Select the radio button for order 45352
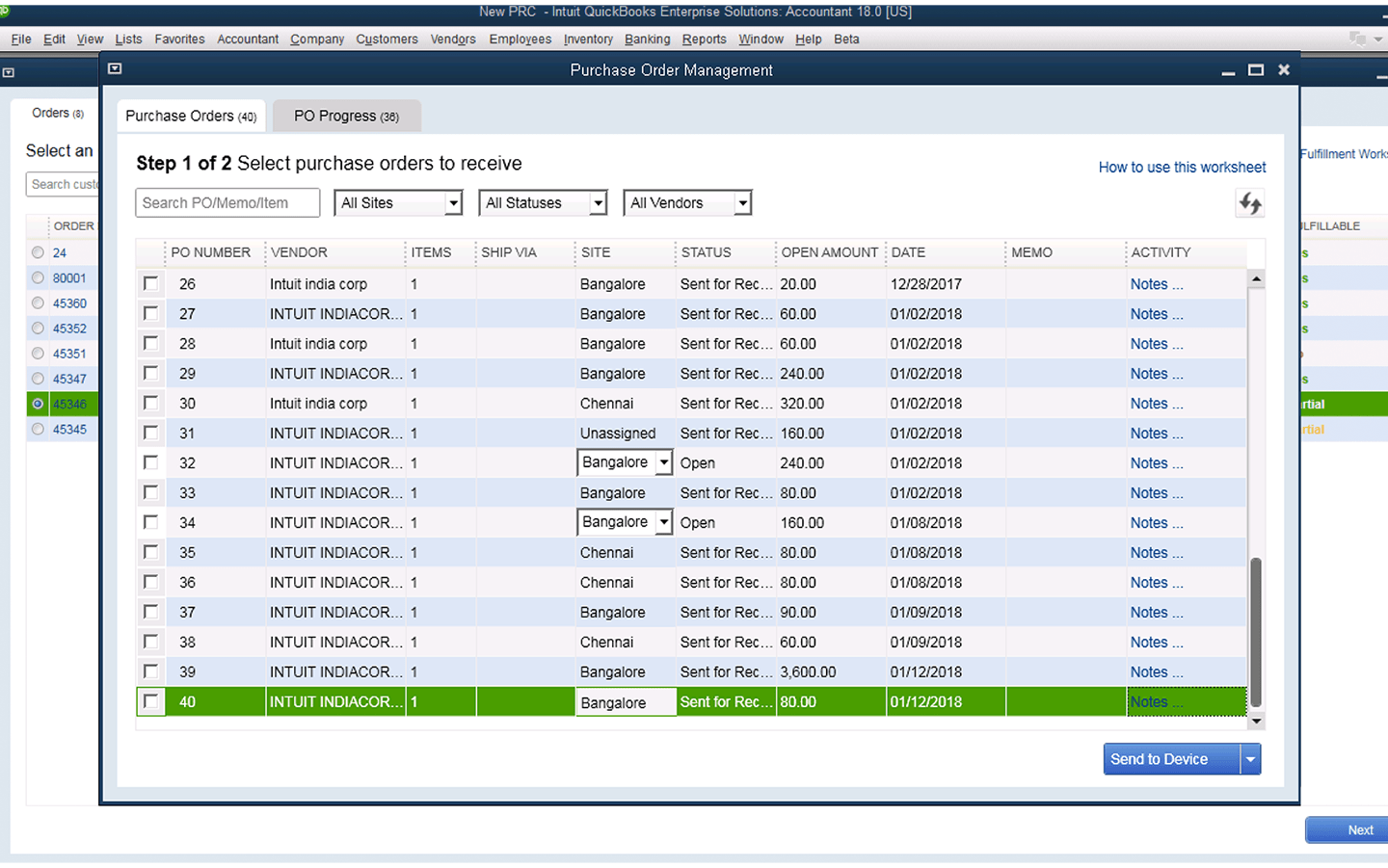Image resolution: width=1388 pixels, height=868 pixels. click(x=38, y=329)
